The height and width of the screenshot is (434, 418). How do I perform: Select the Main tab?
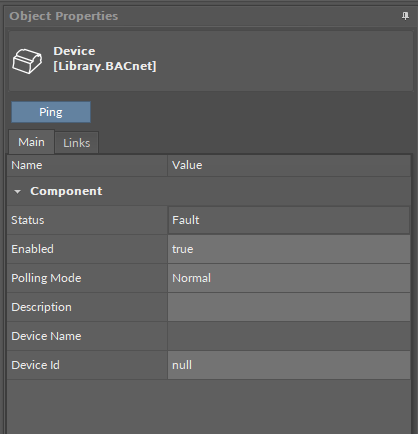pos(31,142)
